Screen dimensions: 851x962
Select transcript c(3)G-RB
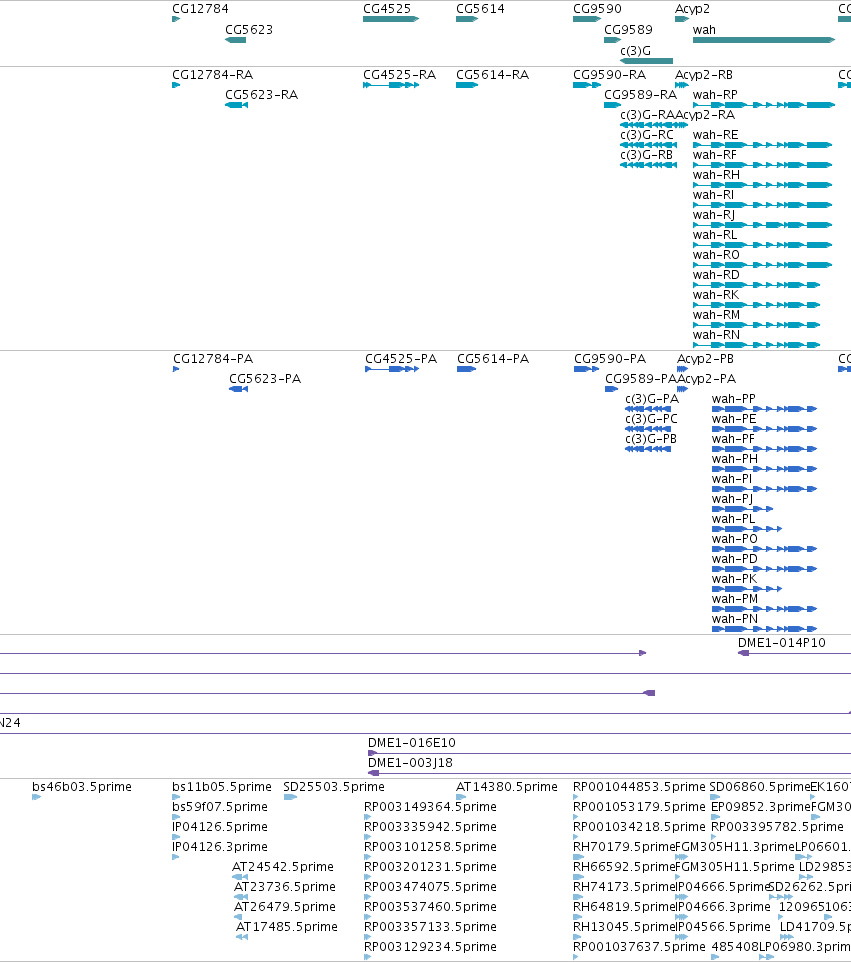647,155
